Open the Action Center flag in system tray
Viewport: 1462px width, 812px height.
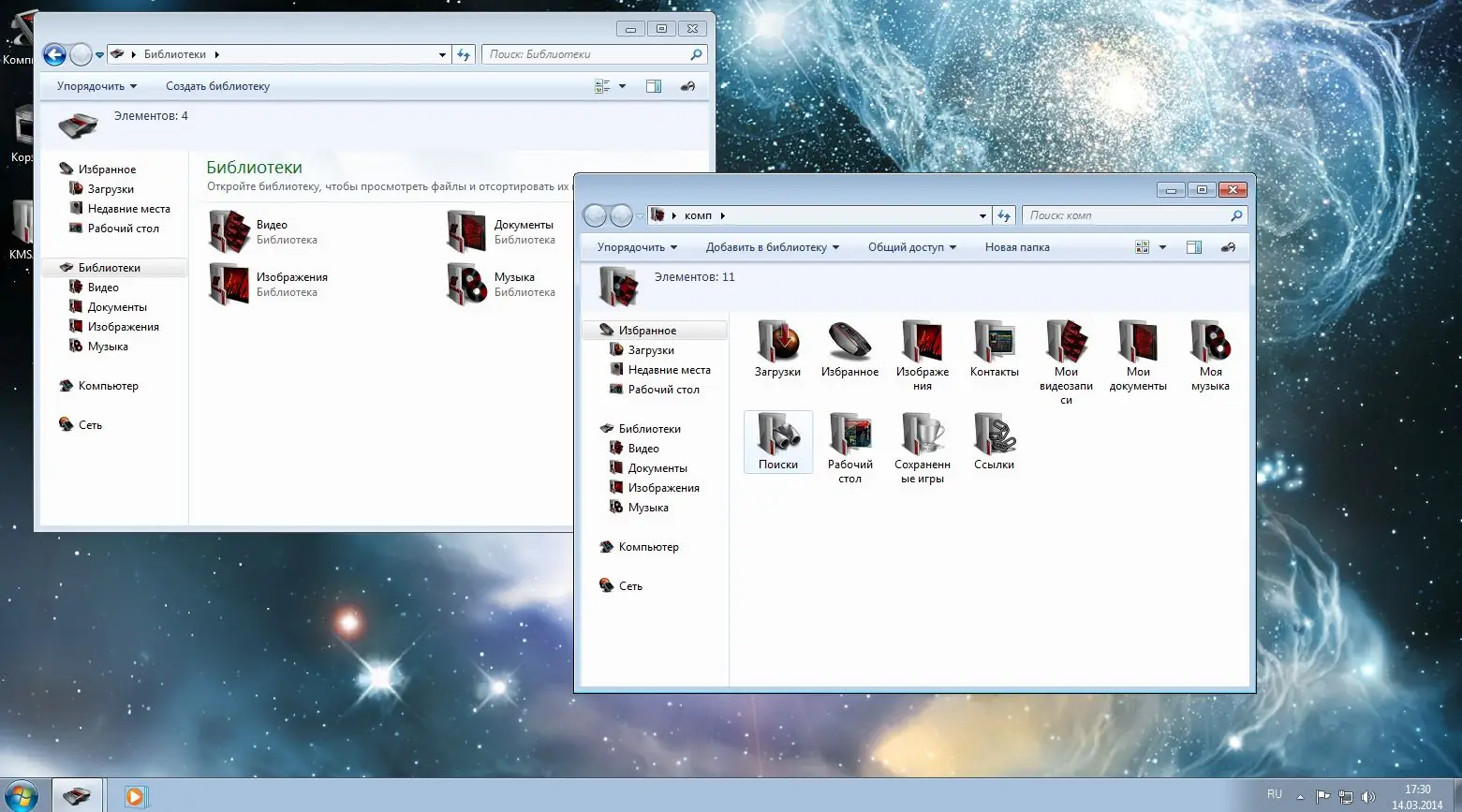point(1322,797)
